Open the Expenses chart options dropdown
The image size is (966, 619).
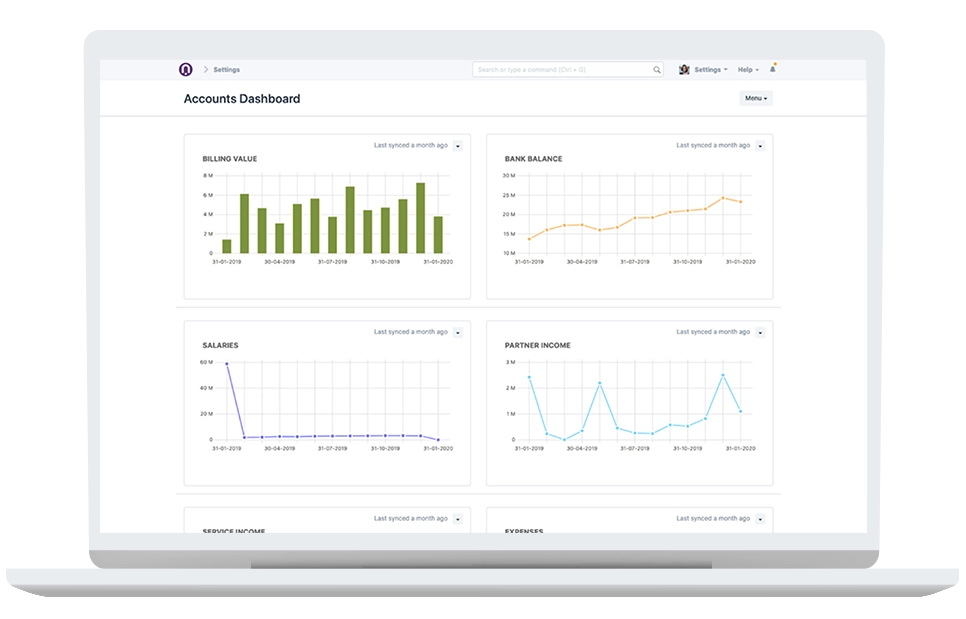pos(760,519)
